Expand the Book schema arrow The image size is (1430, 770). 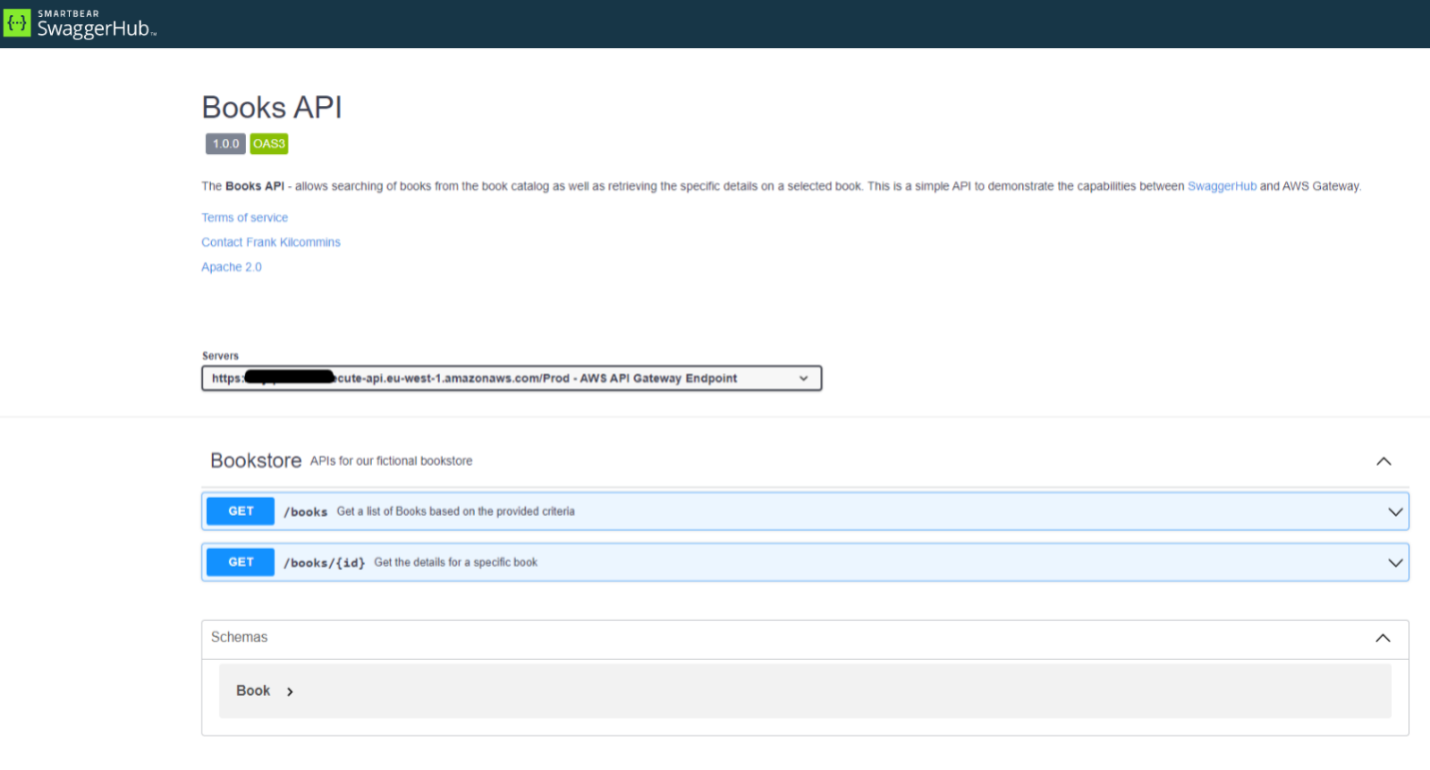coord(290,691)
